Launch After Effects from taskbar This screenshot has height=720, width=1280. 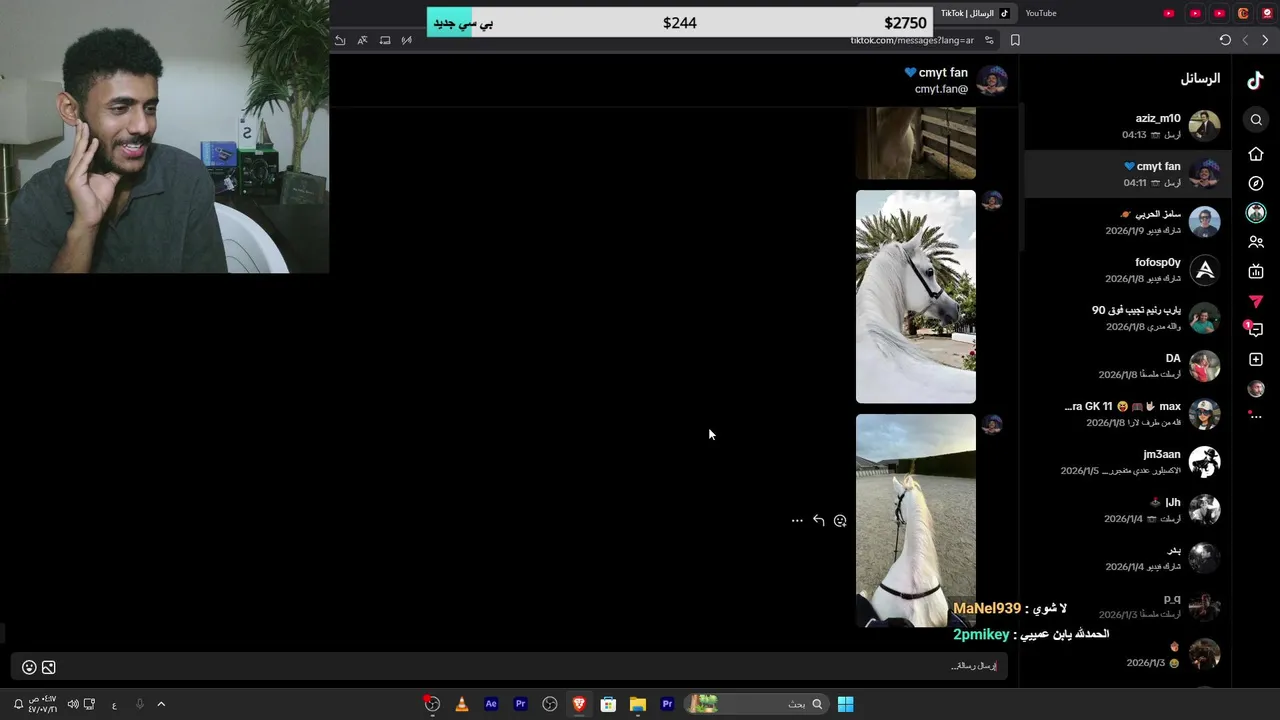(x=491, y=704)
